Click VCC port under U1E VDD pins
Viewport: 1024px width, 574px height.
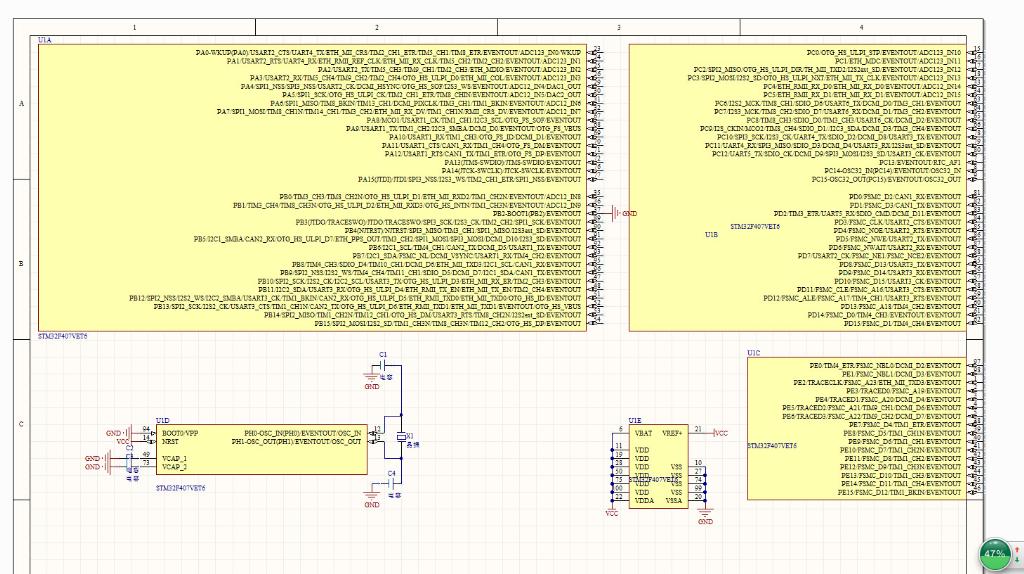[x=611, y=511]
